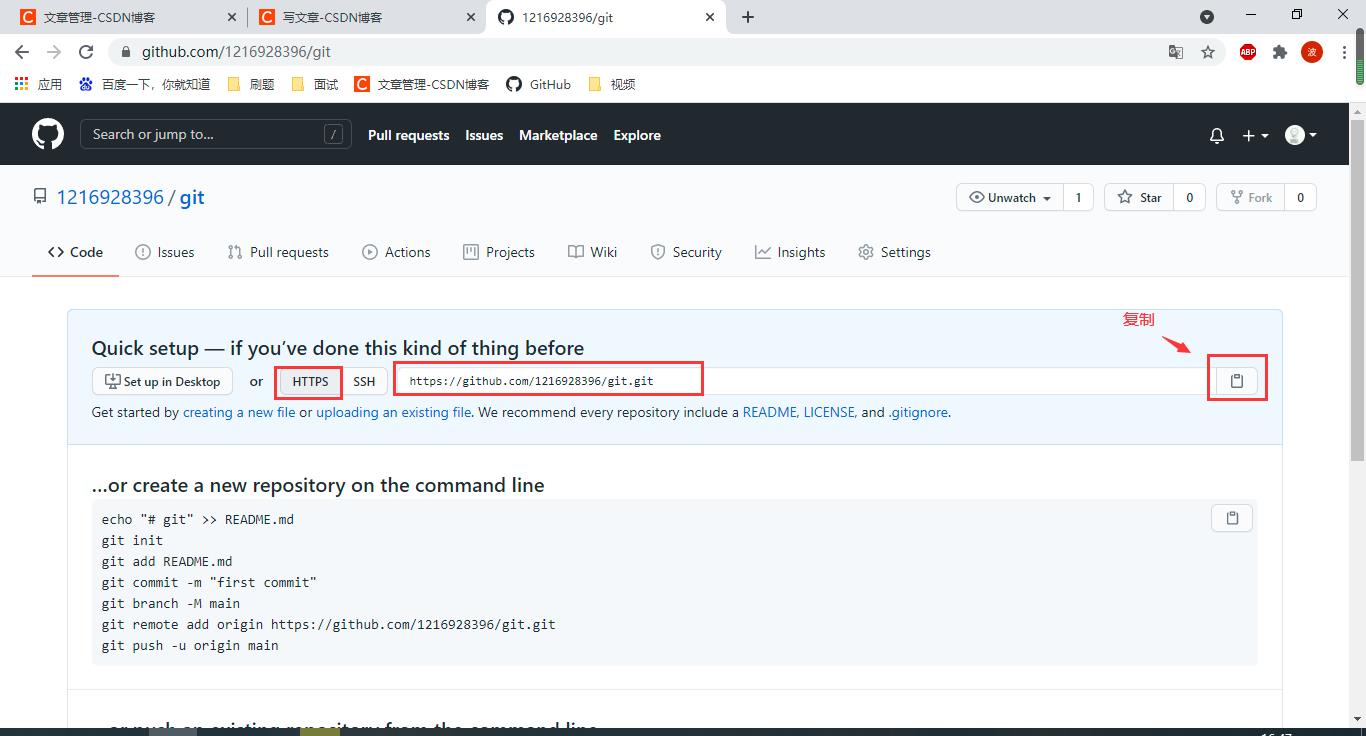This screenshot has width=1366, height=736.
Task: Click the browser back arrow
Action: (22, 52)
